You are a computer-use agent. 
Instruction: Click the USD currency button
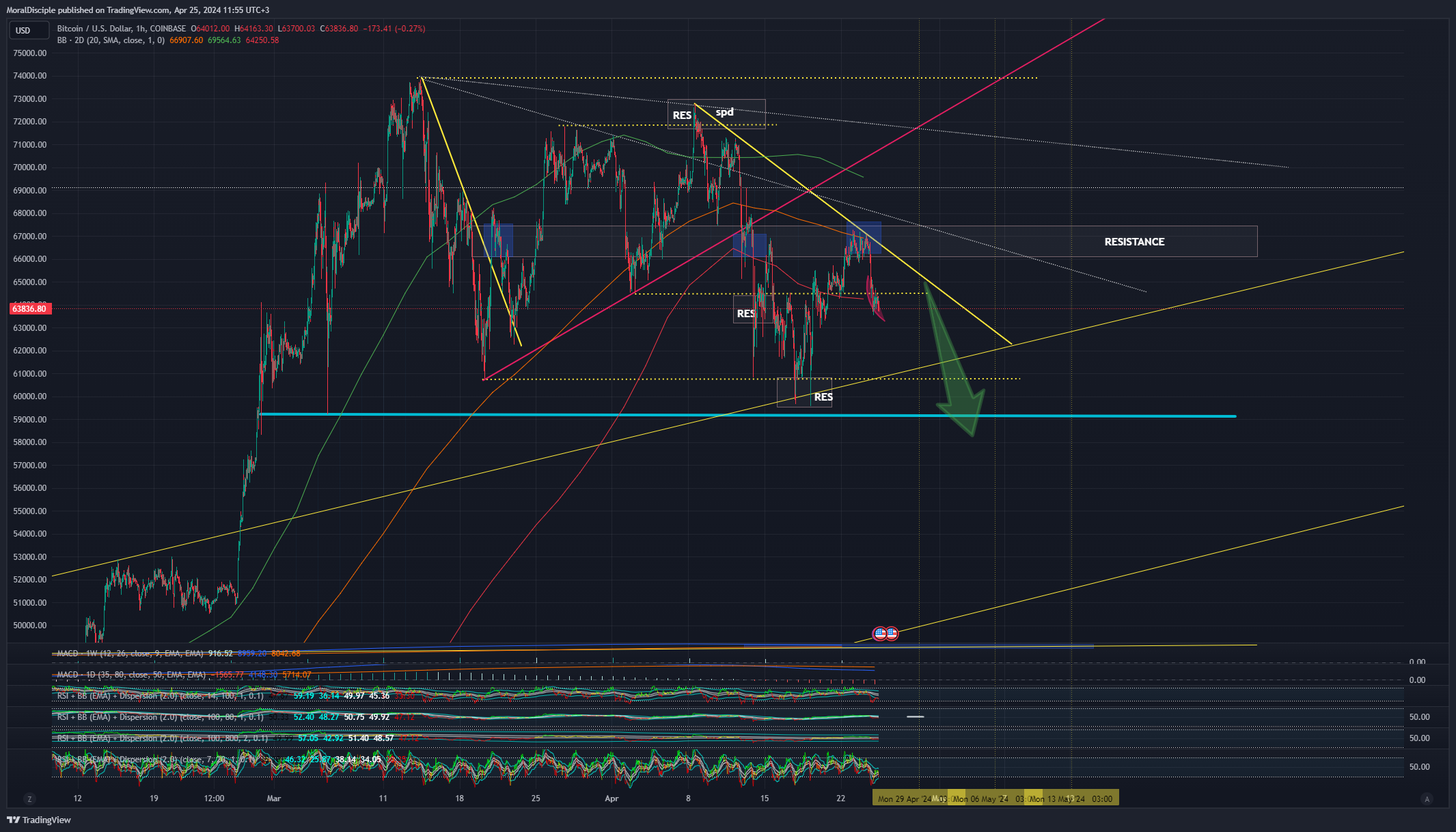(29, 30)
